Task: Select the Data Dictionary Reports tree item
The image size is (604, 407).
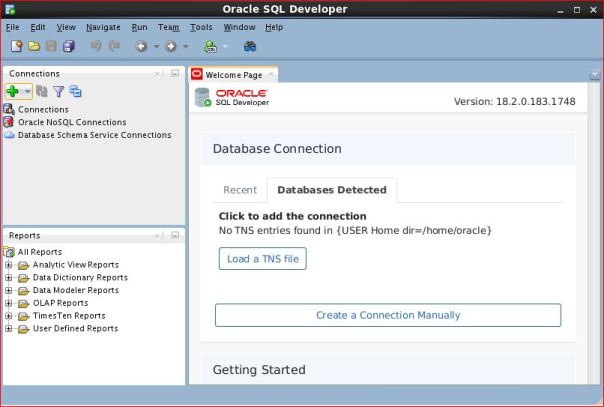Action: tap(80, 278)
